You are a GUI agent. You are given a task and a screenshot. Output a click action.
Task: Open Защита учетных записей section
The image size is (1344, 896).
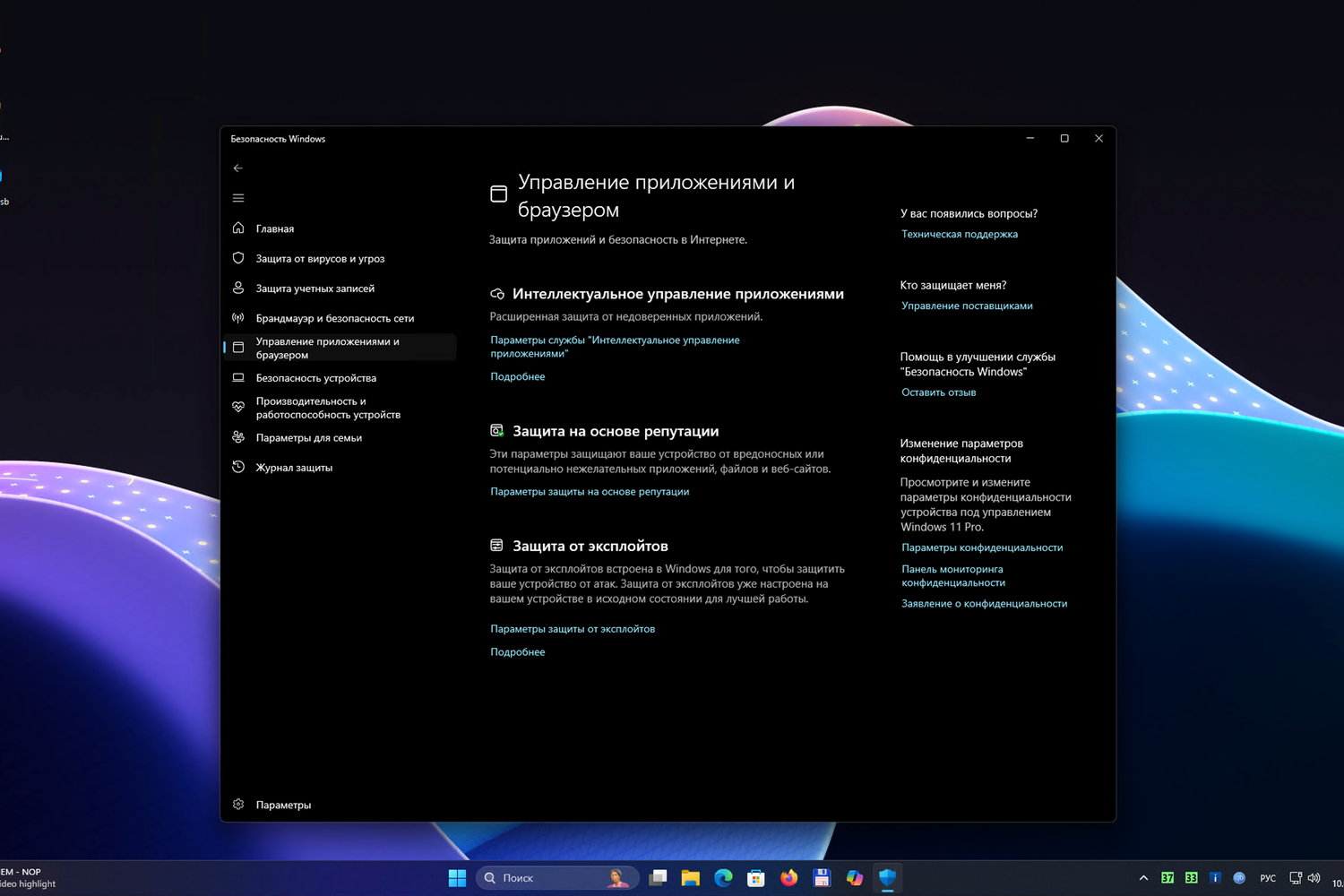click(x=340, y=289)
